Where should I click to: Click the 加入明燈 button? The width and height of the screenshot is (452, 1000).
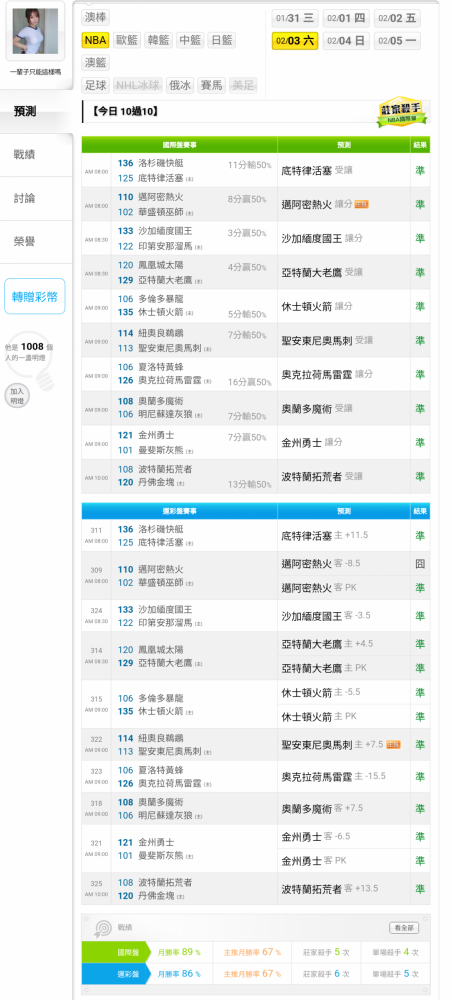pos(17,396)
